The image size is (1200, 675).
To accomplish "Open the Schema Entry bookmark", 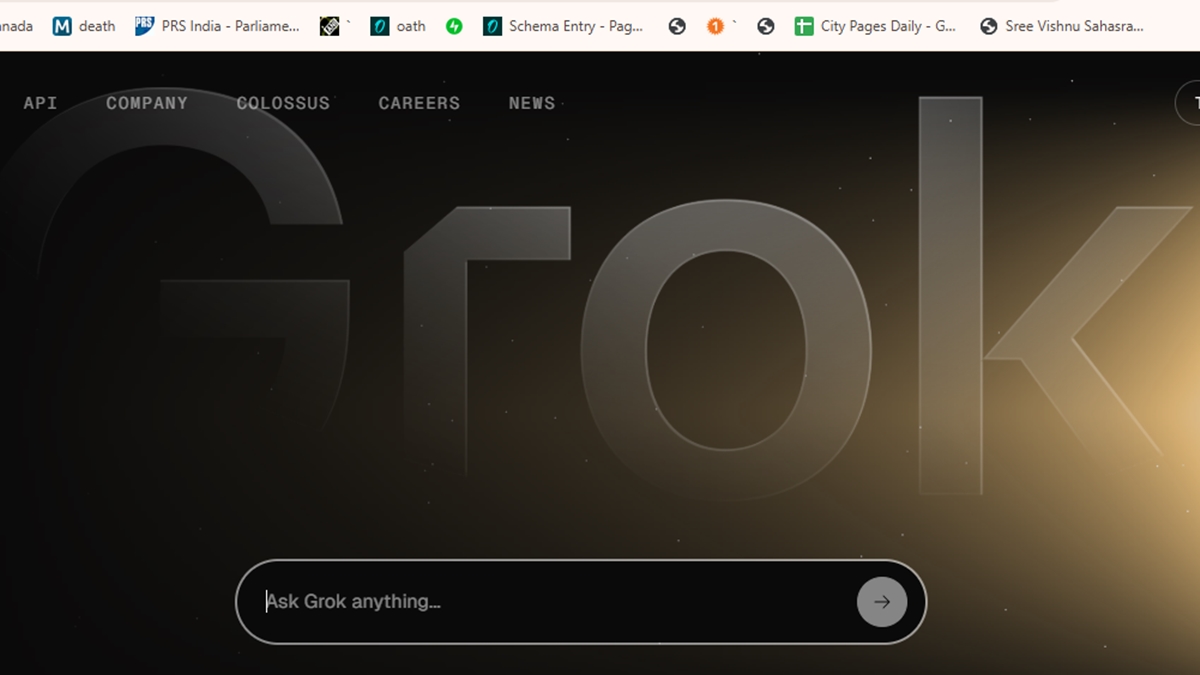I will 563,26.
